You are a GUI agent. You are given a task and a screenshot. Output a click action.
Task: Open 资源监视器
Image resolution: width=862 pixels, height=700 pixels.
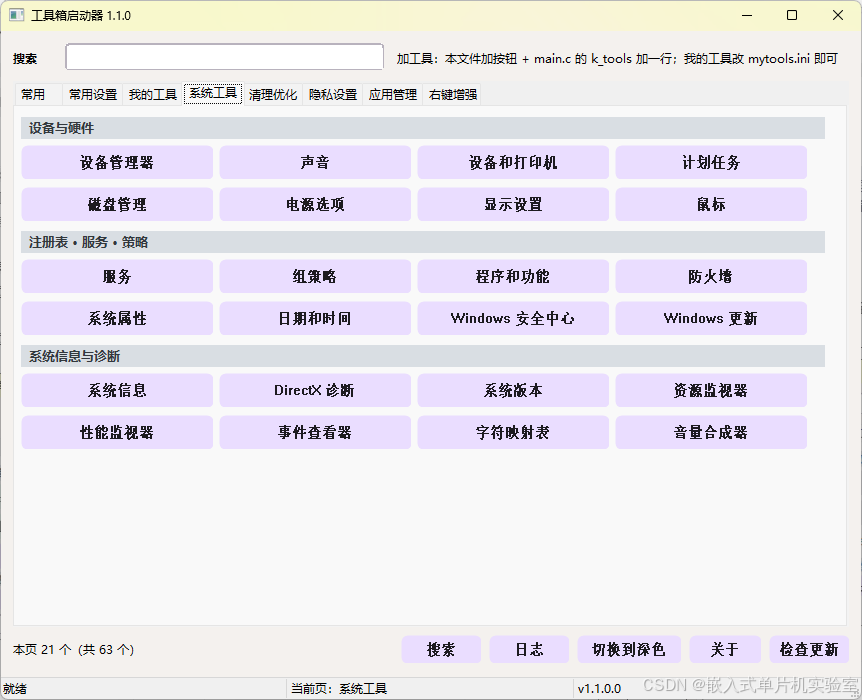(711, 390)
